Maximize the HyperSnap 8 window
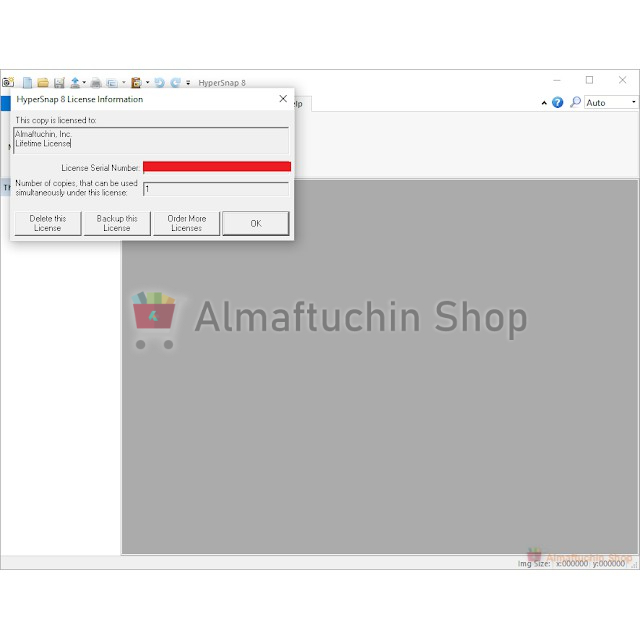The image size is (640, 640). click(589, 80)
